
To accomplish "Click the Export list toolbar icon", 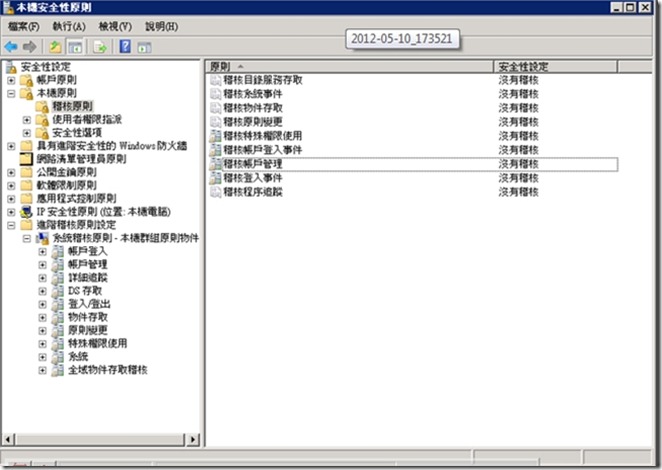I will click(x=100, y=46).
